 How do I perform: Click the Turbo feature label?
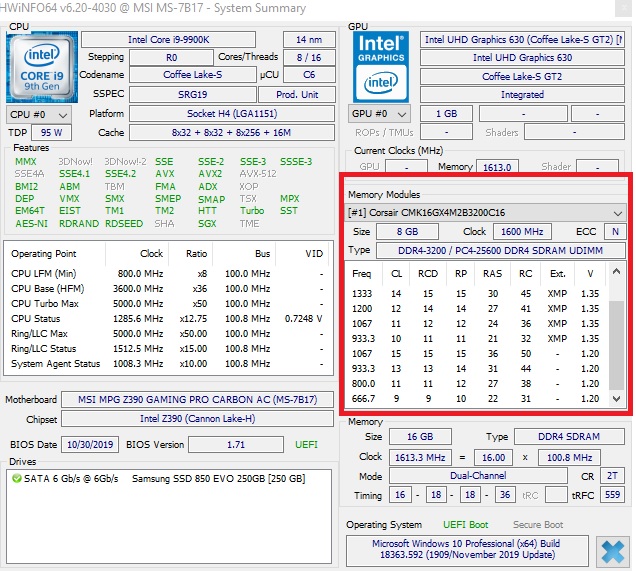[x=252, y=211]
